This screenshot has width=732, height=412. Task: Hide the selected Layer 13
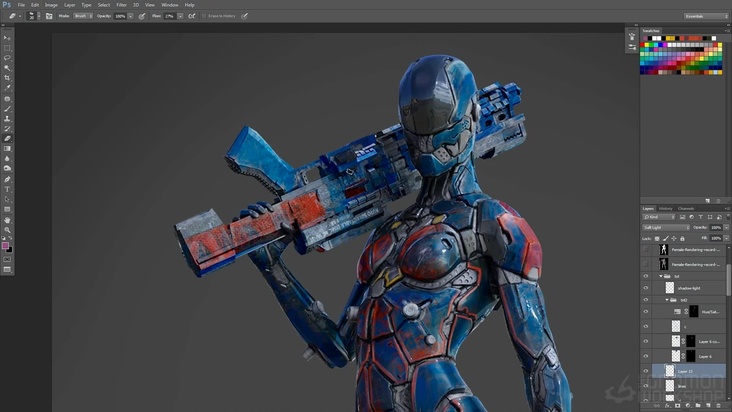pyautogui.click(x=646, y=371)
